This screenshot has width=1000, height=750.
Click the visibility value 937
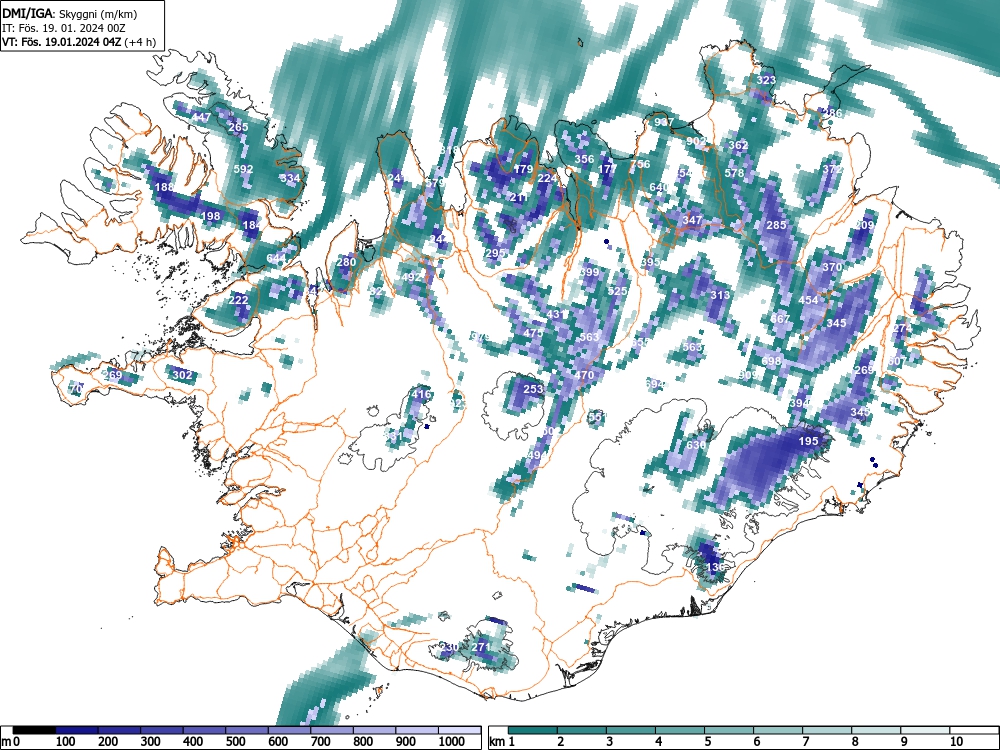coord(664,122)
